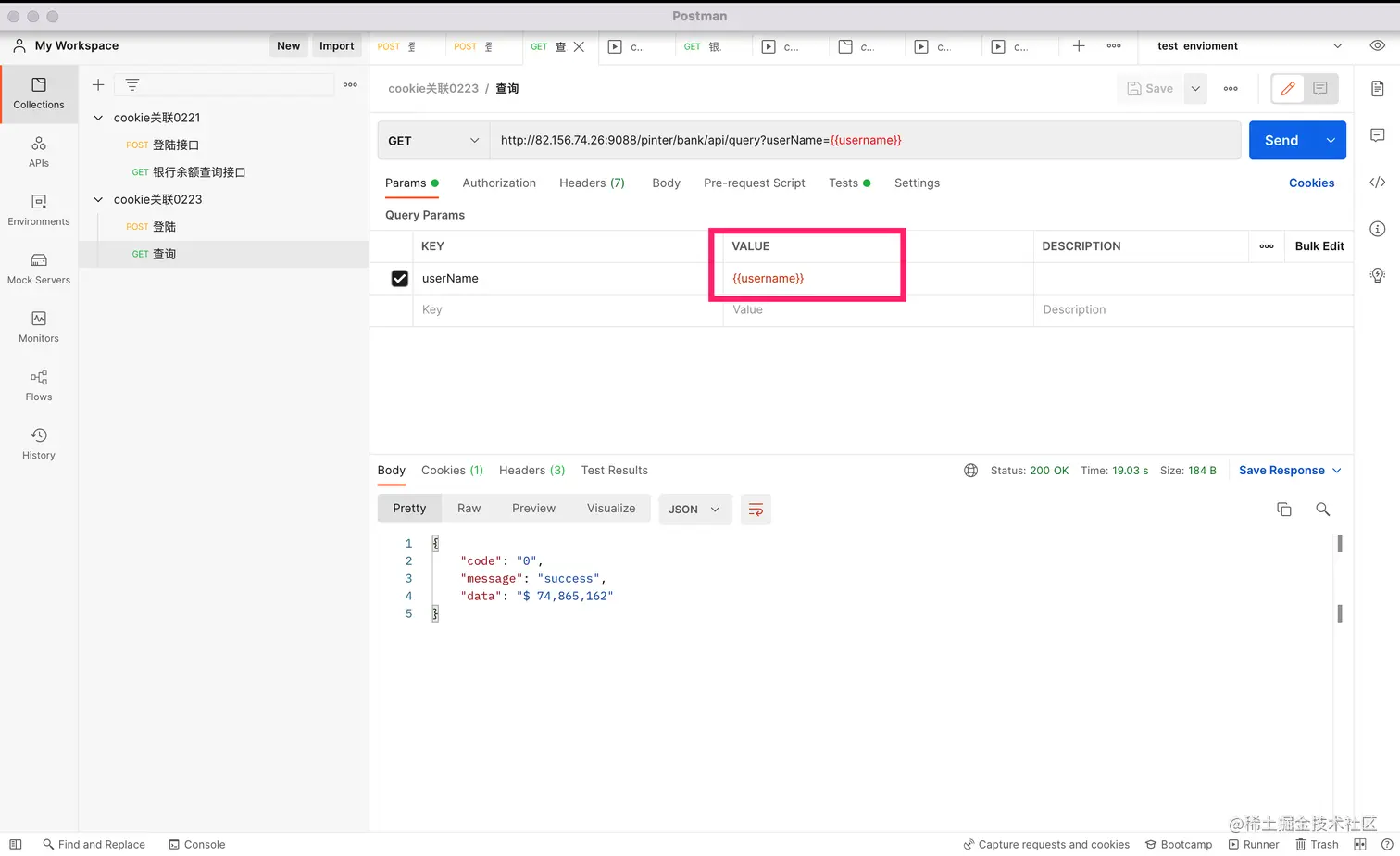The width and height of the screenshot is (1400, 856).
Task: Switch response view to Visualize
Action: click(611, 509)
